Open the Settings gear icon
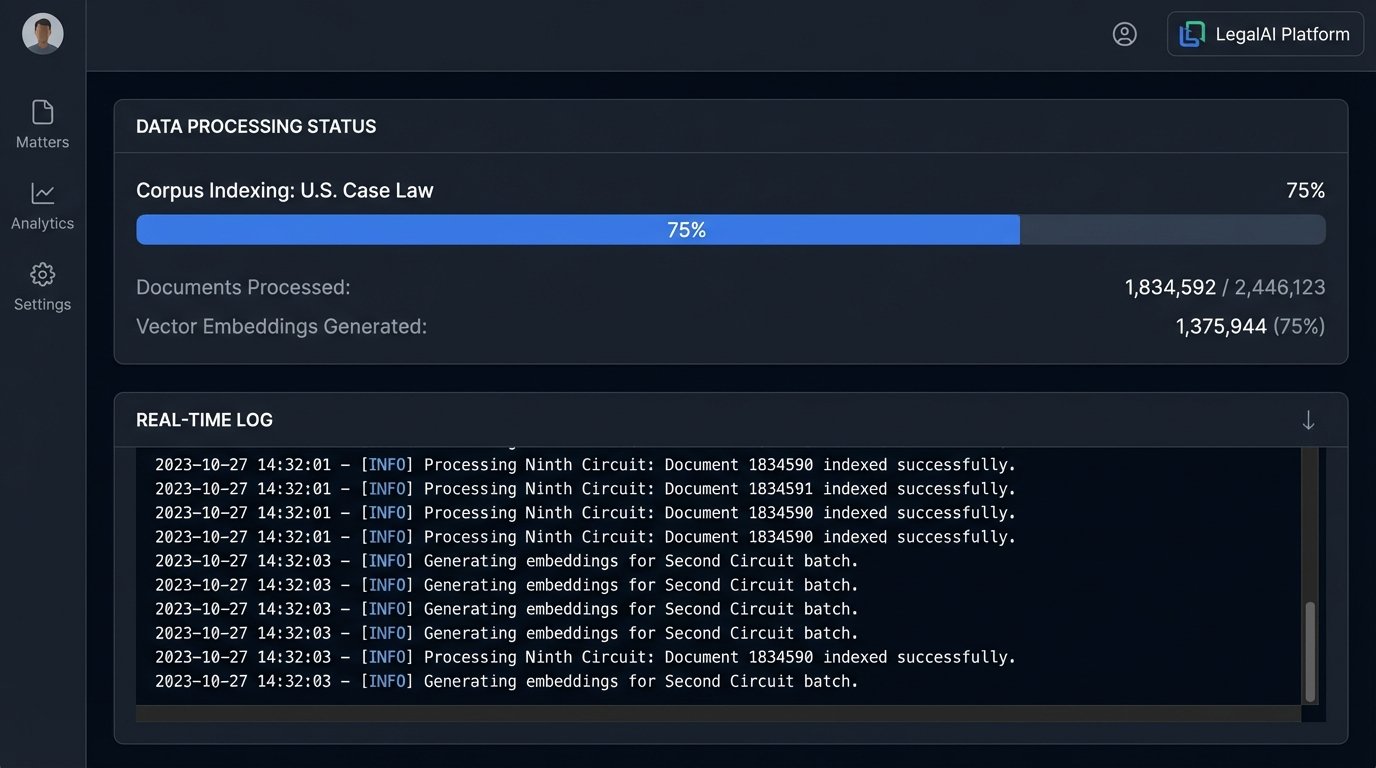Image resolution: width=1376 pixels, height=768 pixels. pyautogui.click(x=42, y=274)
